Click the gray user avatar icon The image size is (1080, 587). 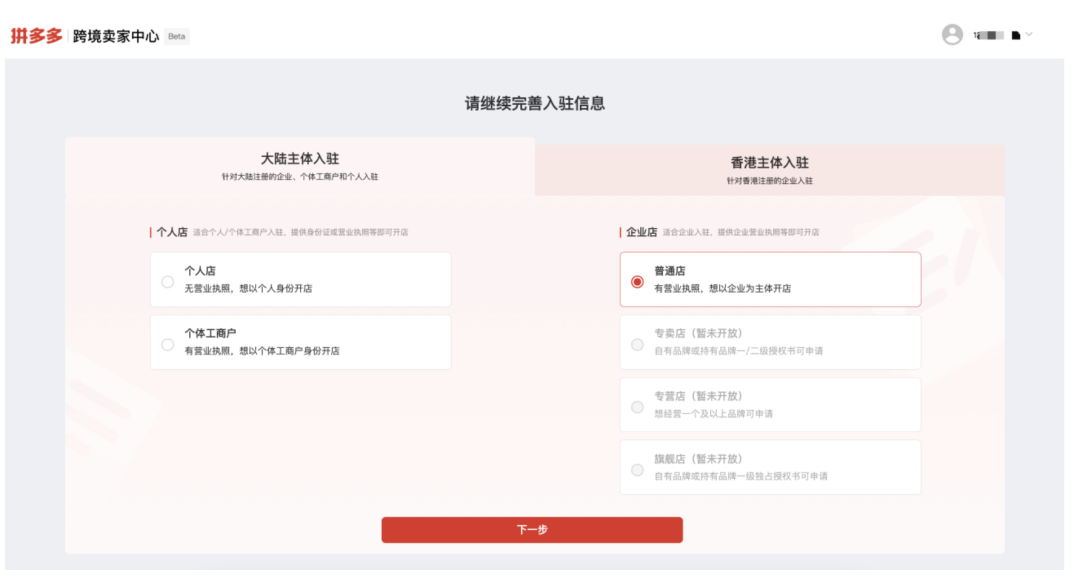tap(952, 35)
